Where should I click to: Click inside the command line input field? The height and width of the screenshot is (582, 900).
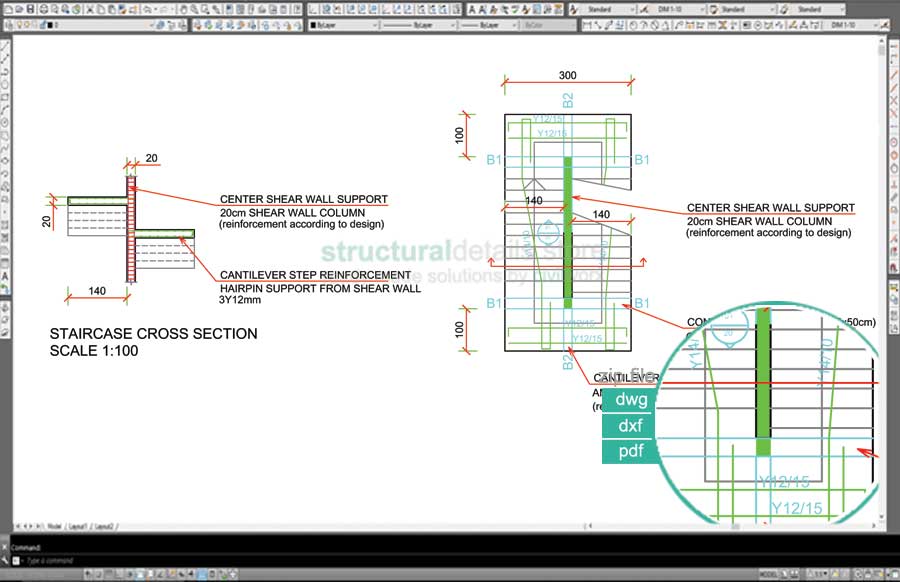click(x=150, y=558)
